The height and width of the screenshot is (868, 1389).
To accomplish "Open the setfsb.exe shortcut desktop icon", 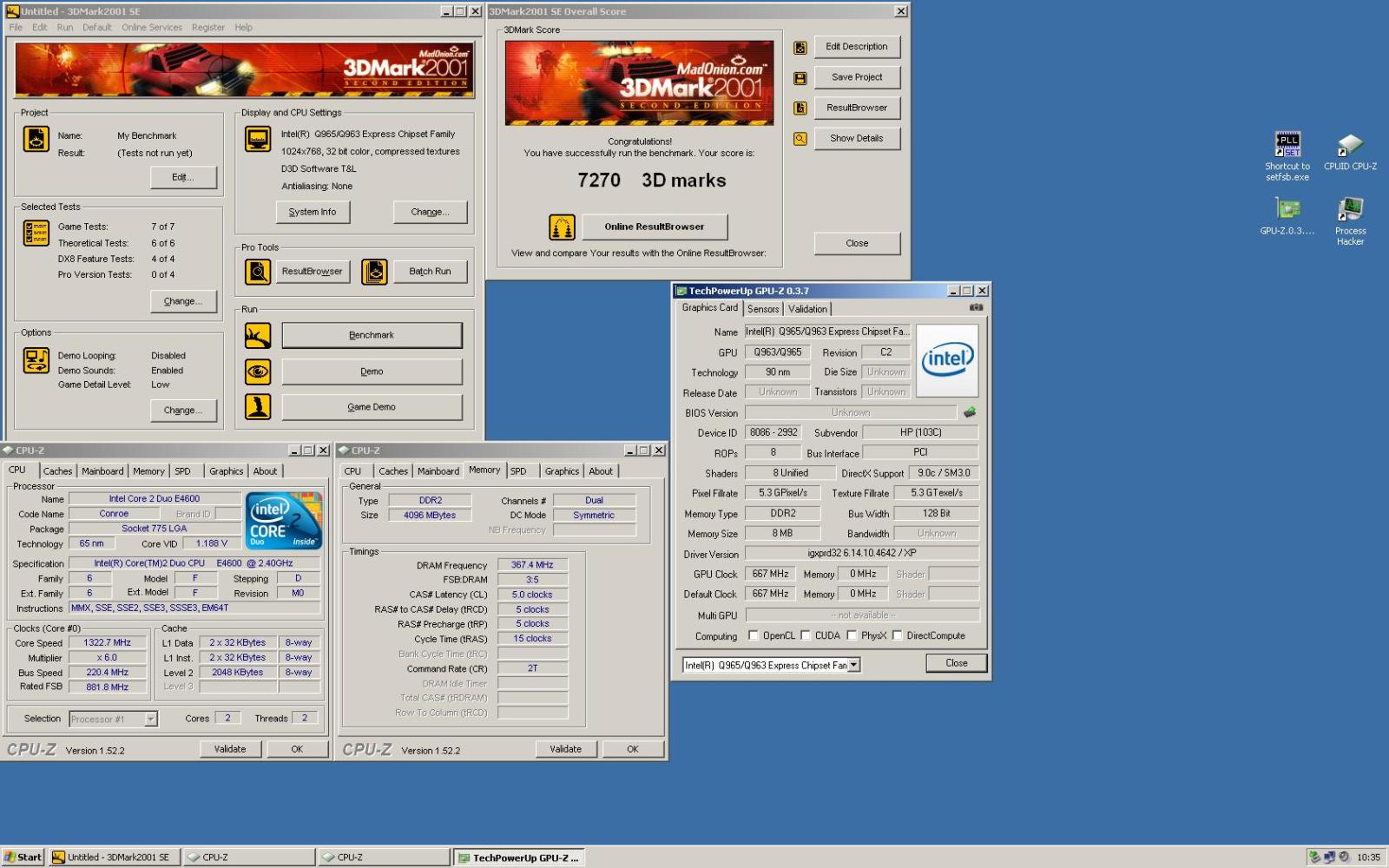I will [1287, 156].
